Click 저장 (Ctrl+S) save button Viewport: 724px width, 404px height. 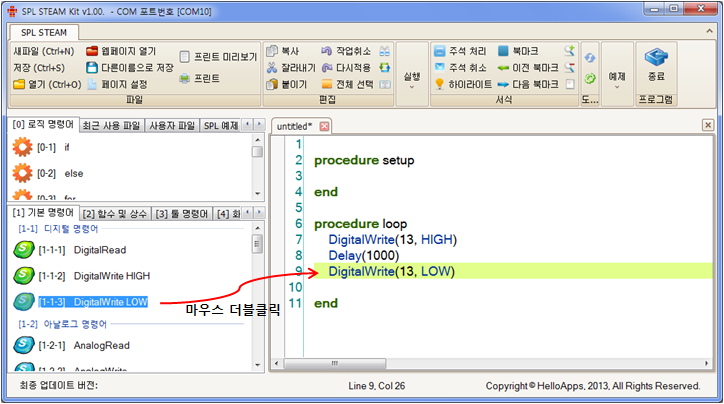(x=39, y=68)
